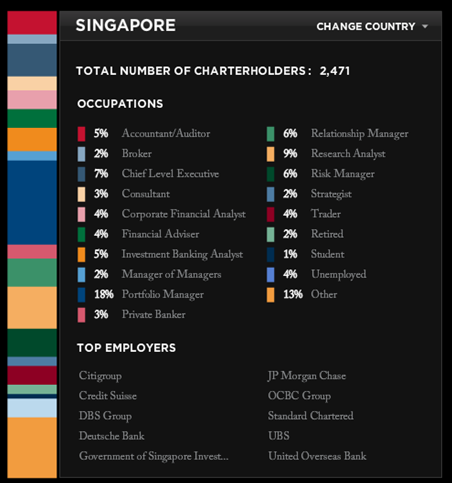The height and width of the screenshot is (483, 452).
Task: Click the Private Banker legend swatch
Action: [81, 315]
